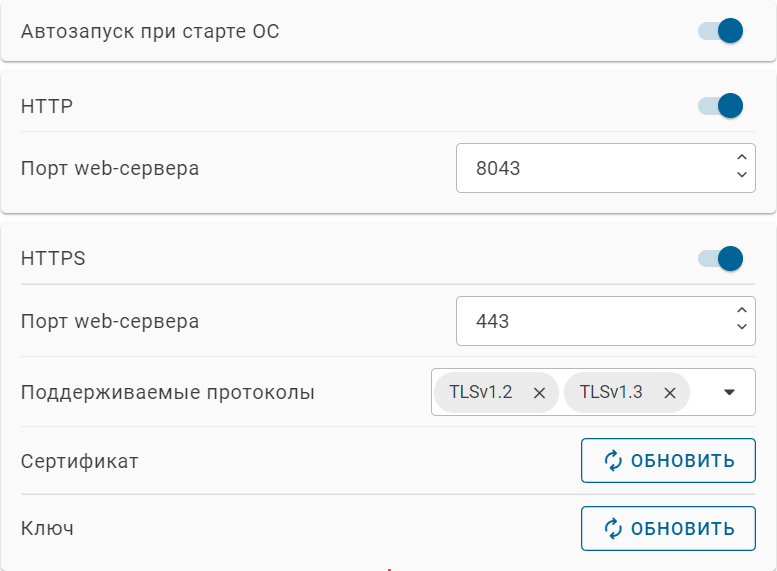Click ОБНОВИТЬ button for Сертификат
Screen dimensions: 777x571
click(x=668, y=460)
